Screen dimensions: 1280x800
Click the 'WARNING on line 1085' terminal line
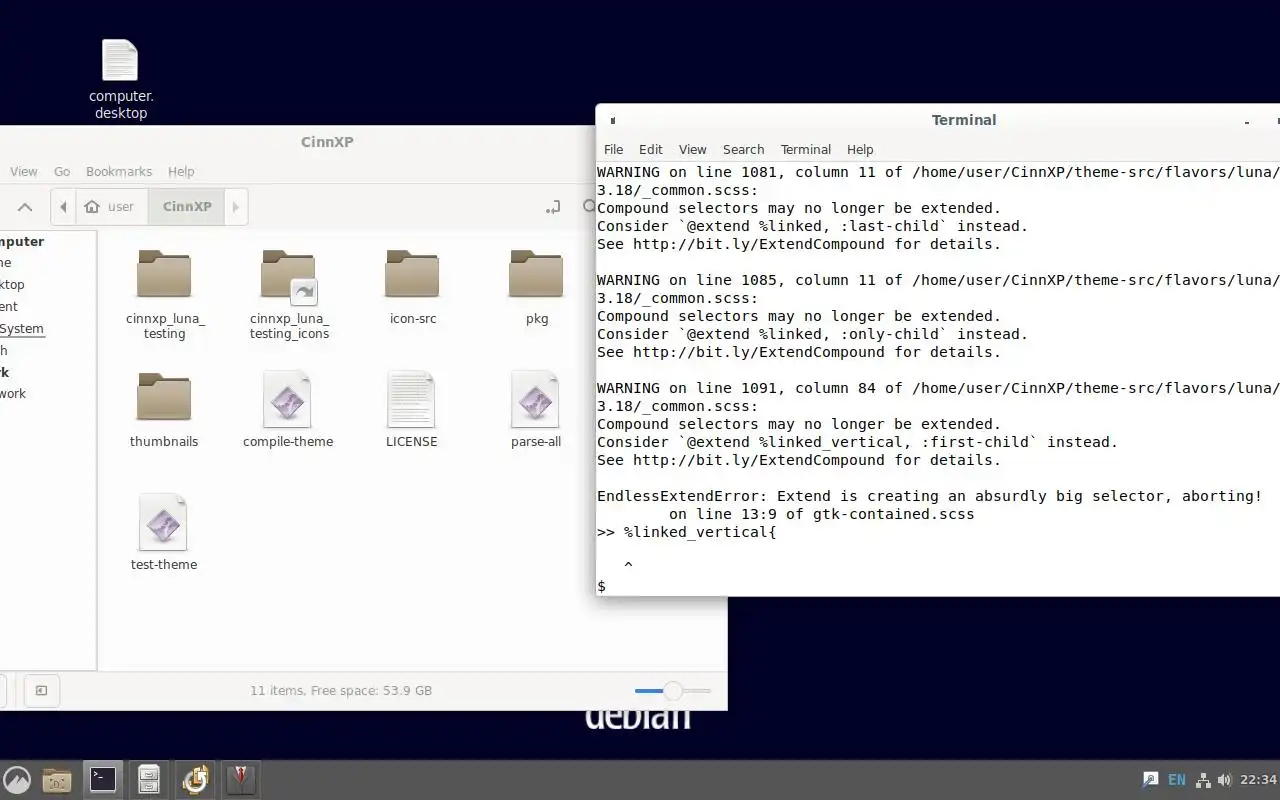click(x=938, y=280)
